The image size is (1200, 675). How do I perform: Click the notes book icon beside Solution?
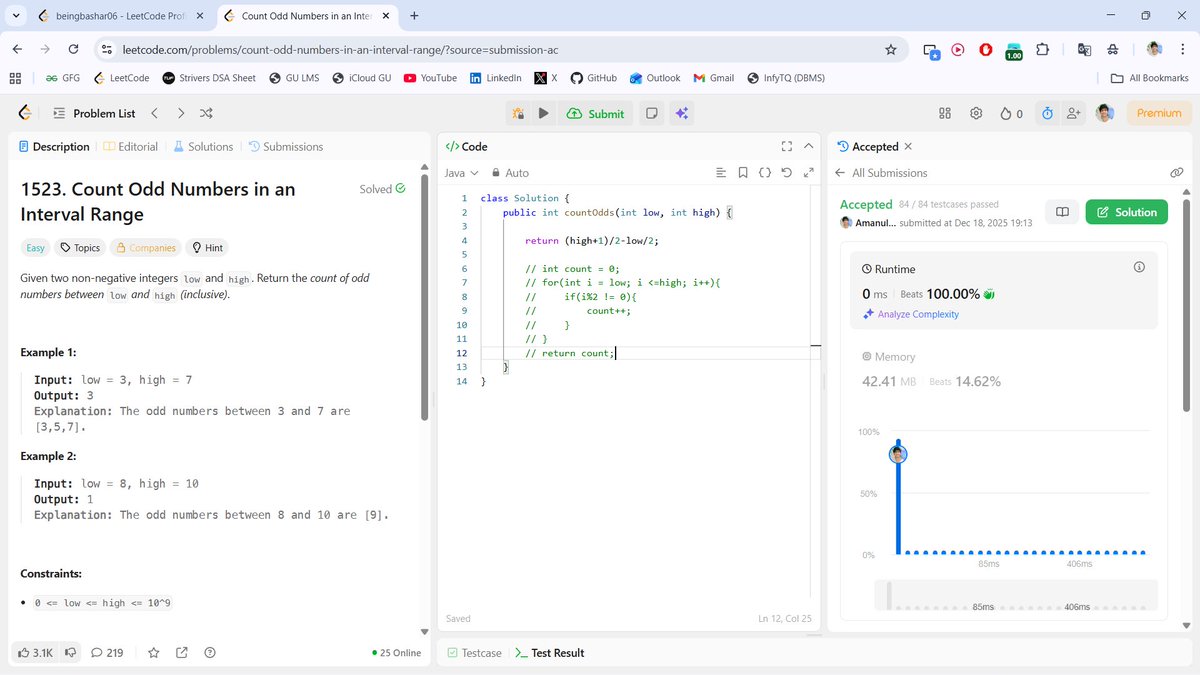coord(1062,212)
